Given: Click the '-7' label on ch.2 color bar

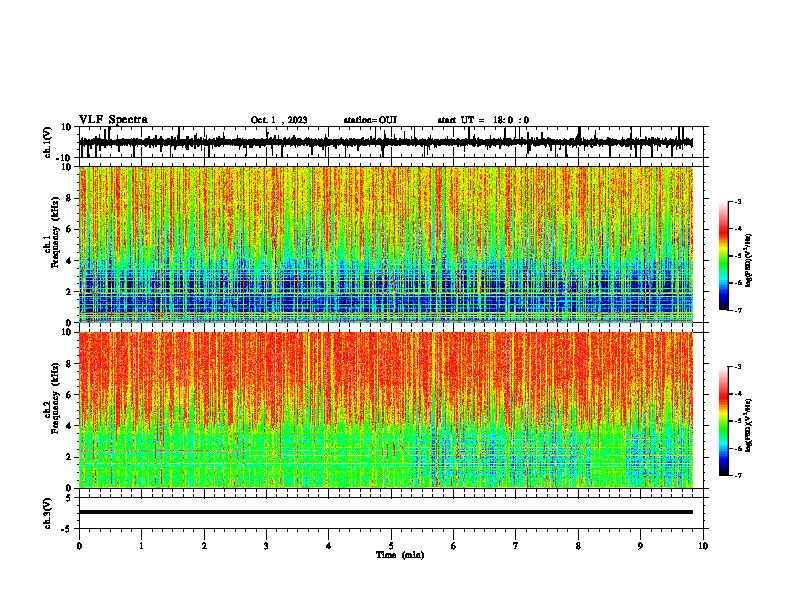Looking at the screenshot, I should click(737, 475).
